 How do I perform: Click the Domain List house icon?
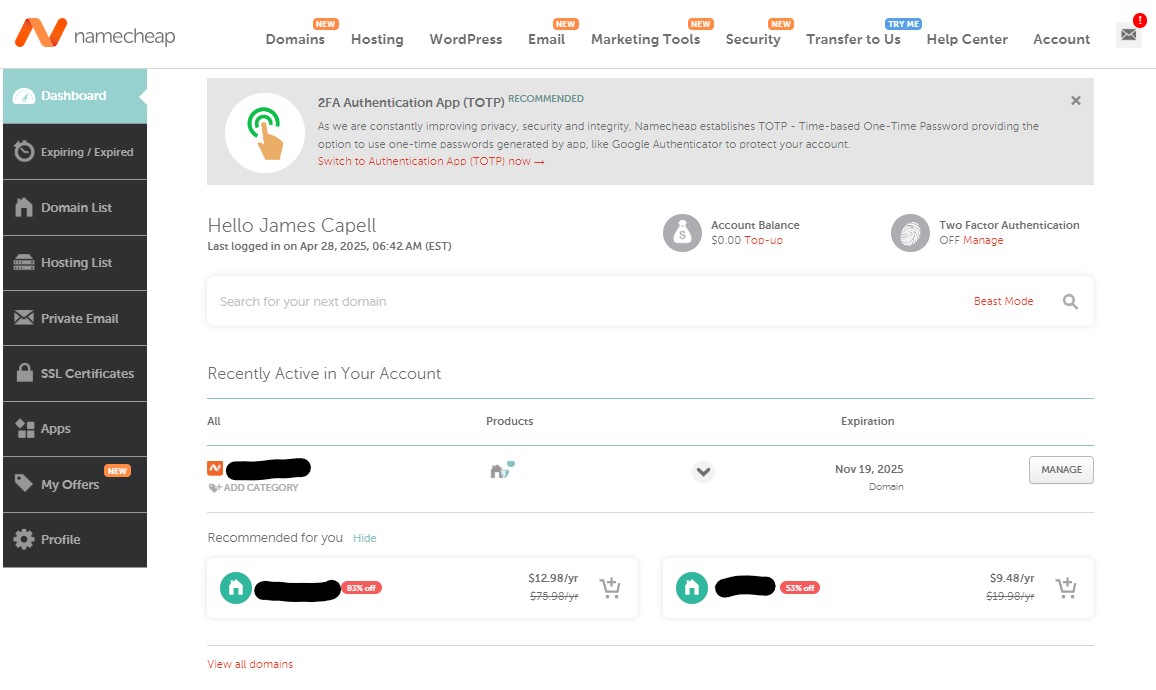point(24,207)
